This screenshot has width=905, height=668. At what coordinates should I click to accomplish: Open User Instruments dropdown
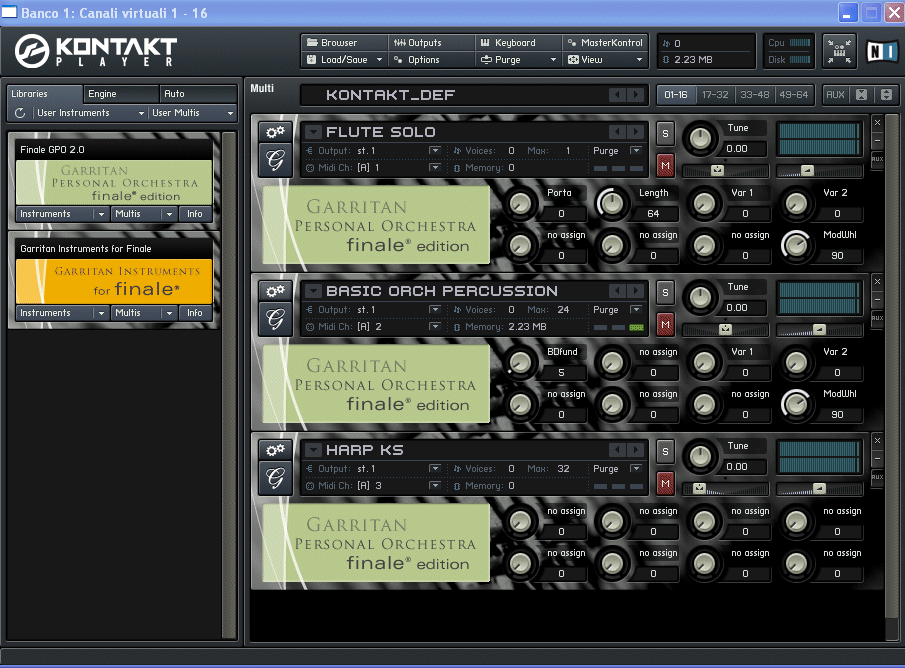(90, 113)
